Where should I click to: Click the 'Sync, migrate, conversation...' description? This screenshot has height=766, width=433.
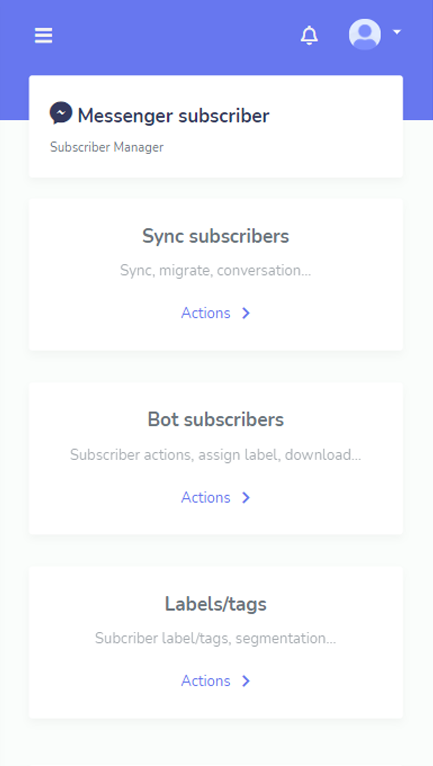pos(216,270)
